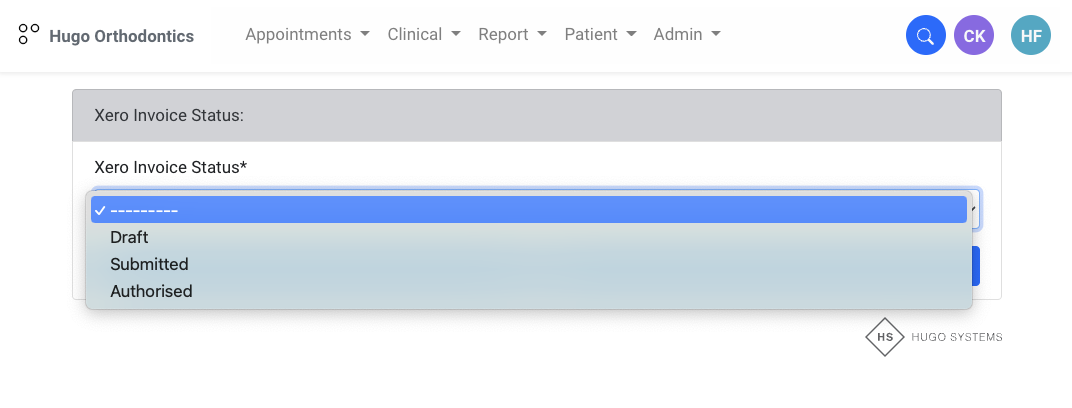The height and width of the screenshot is (408, 1072).
Task: Choose the Submitted invoice status option
Action: point(149,264)
